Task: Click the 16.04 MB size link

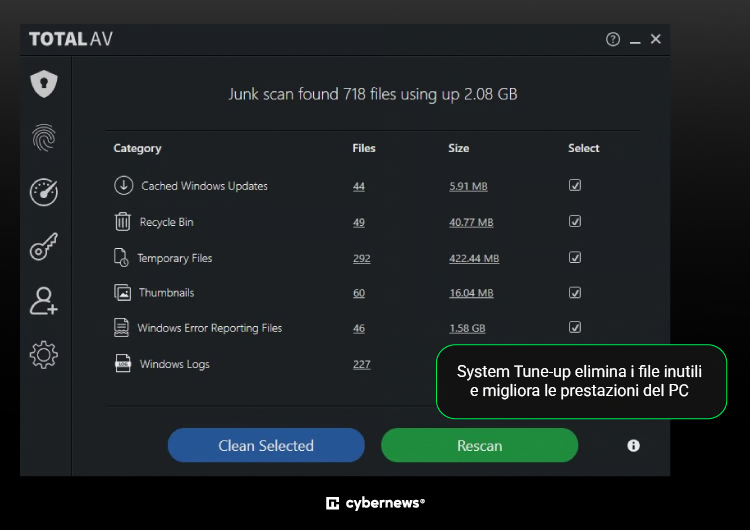Action: pos(471,293)
